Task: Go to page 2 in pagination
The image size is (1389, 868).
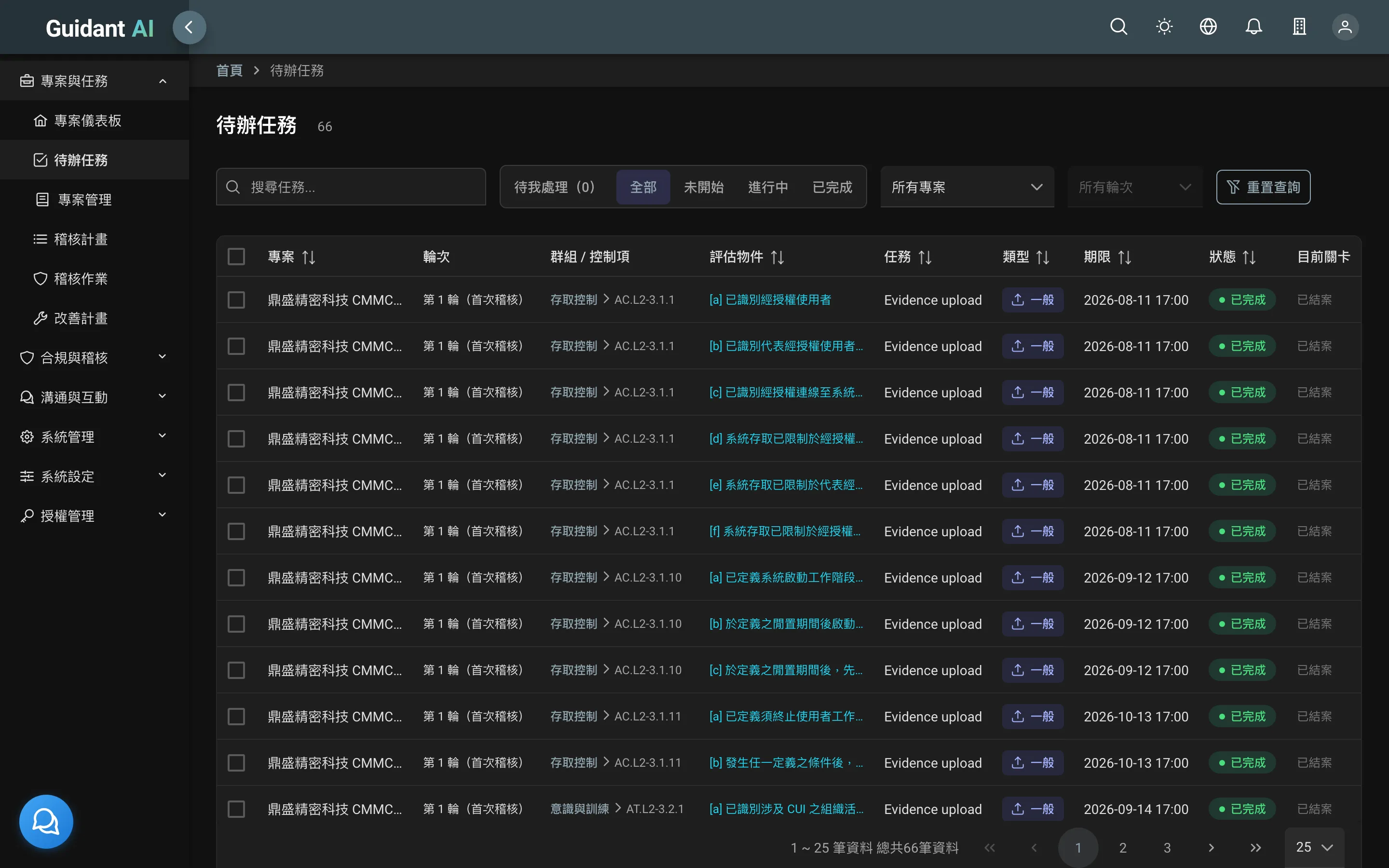Action: pos(1123,848)
